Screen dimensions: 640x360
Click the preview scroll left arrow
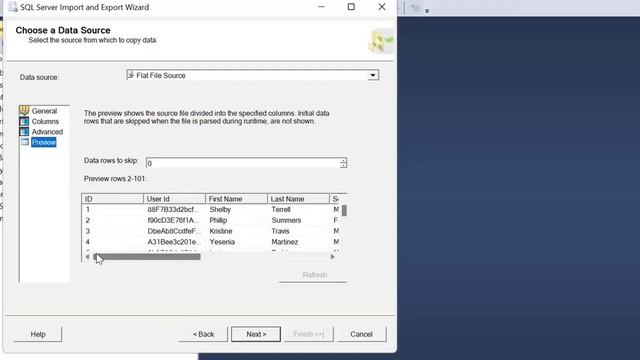87,257
